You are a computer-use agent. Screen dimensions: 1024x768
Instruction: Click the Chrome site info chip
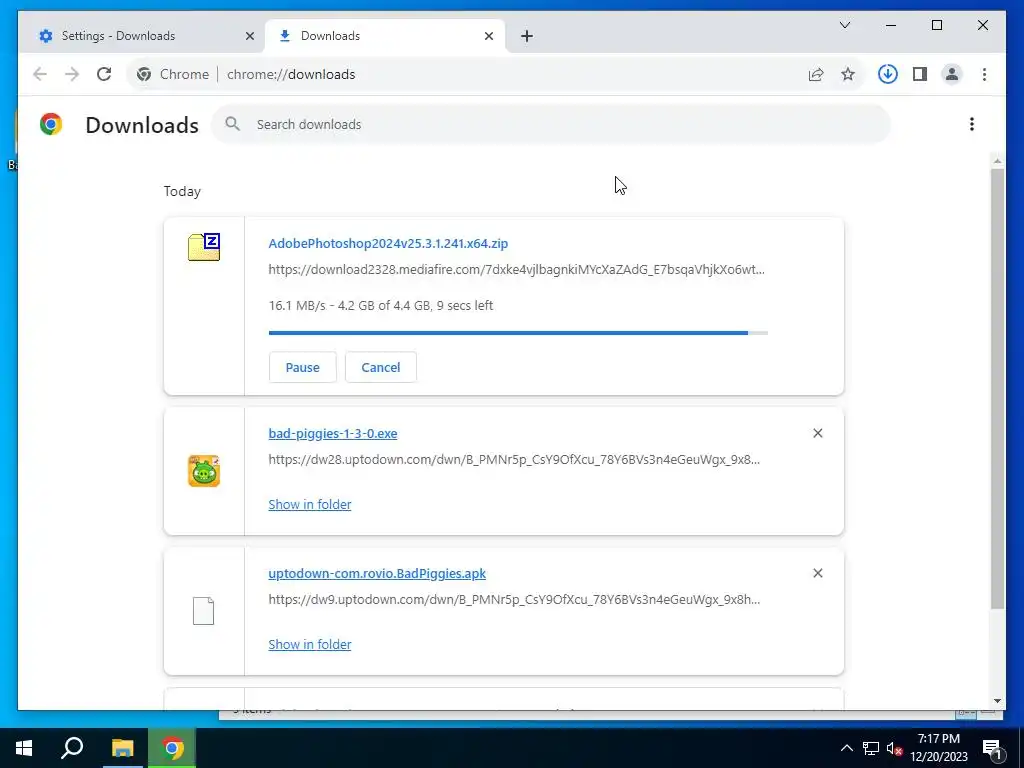tap(173, 74)
